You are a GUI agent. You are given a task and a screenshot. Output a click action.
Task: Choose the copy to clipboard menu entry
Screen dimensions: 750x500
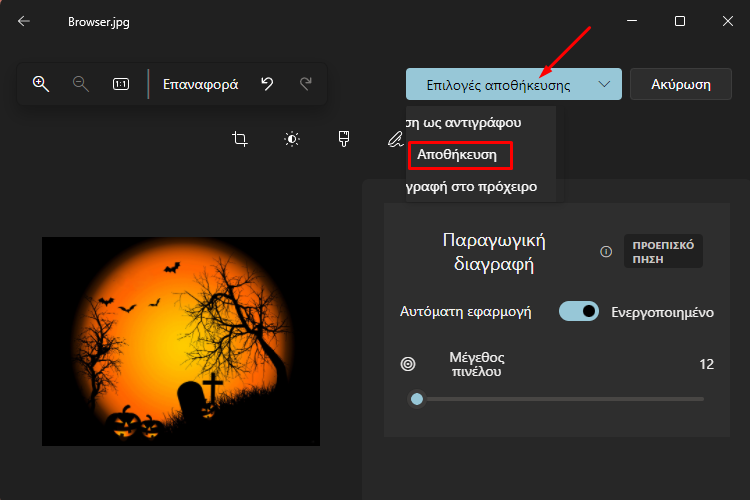pos(480,187)
